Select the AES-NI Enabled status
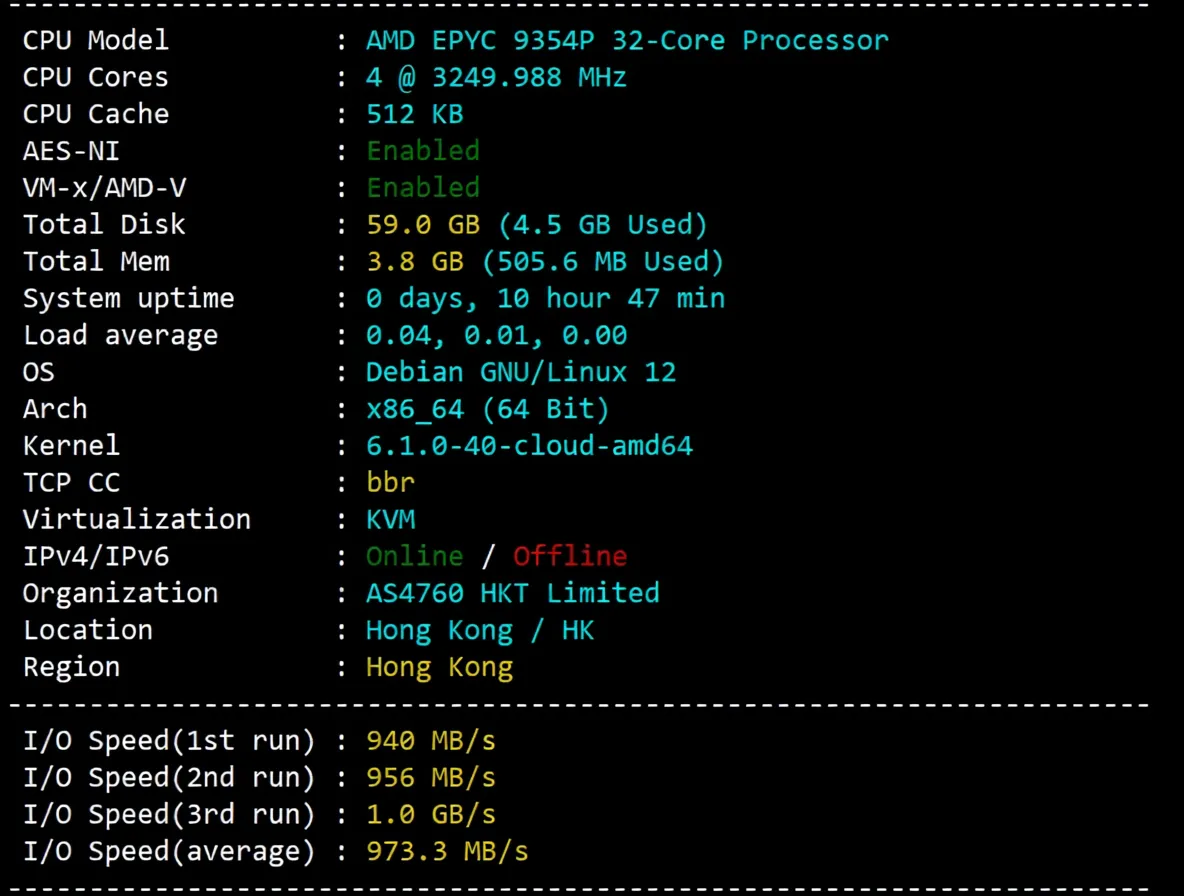This screenshot has height=896, width=1184. 423,150
